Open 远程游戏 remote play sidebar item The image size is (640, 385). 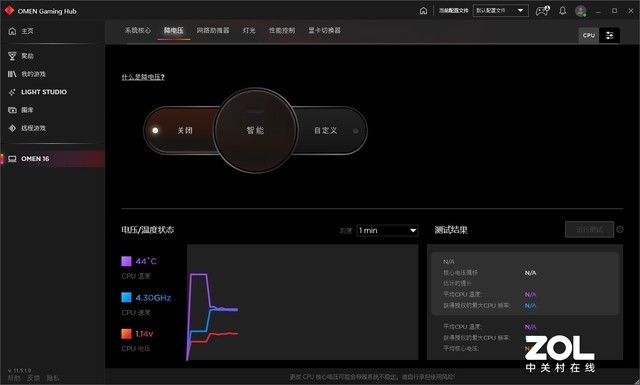coord(27,128)
